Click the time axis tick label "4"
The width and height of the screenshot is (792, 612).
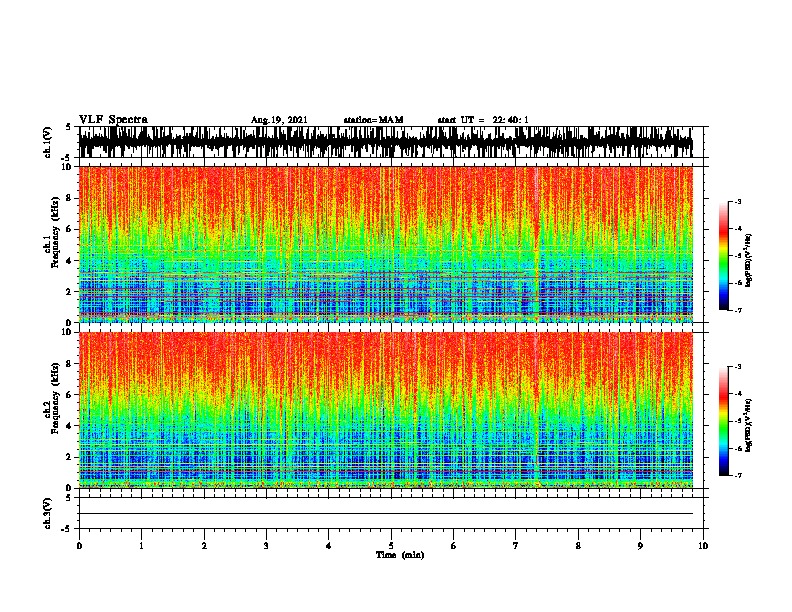[x=329, y=545]
